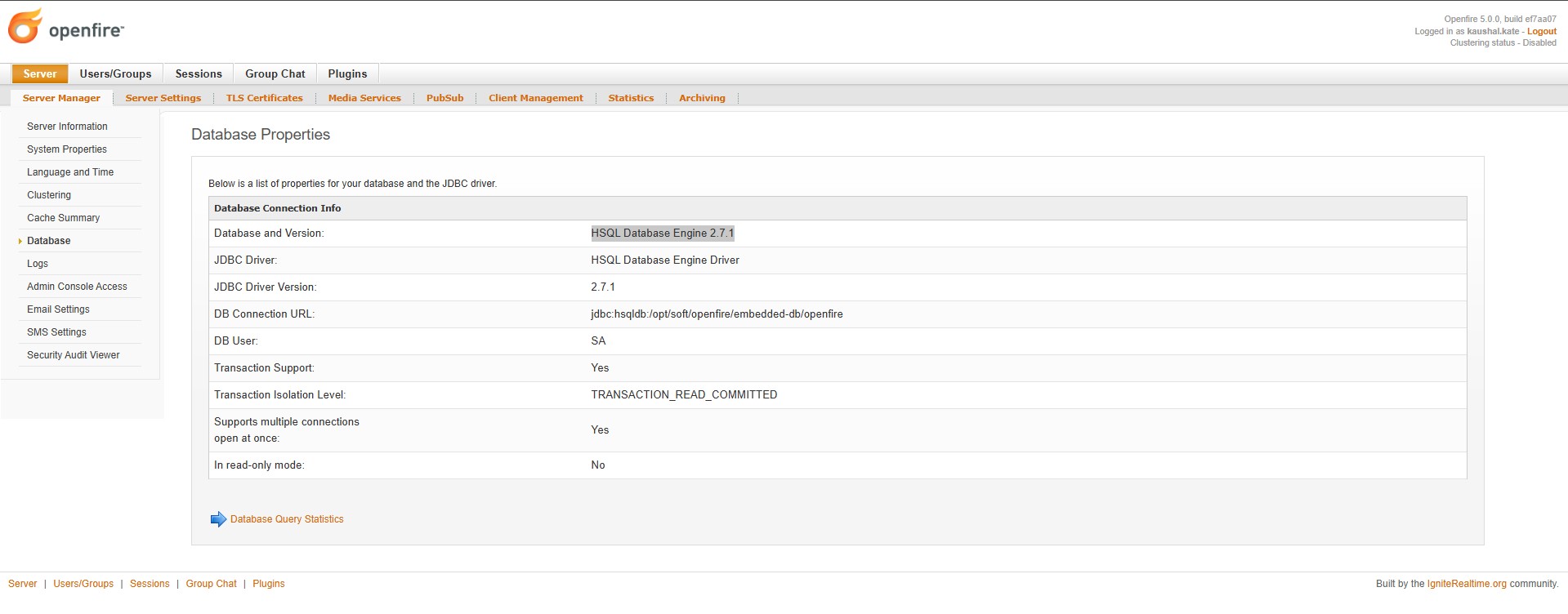Visit the IgniteRealtime.org link

coord(1467,584)
